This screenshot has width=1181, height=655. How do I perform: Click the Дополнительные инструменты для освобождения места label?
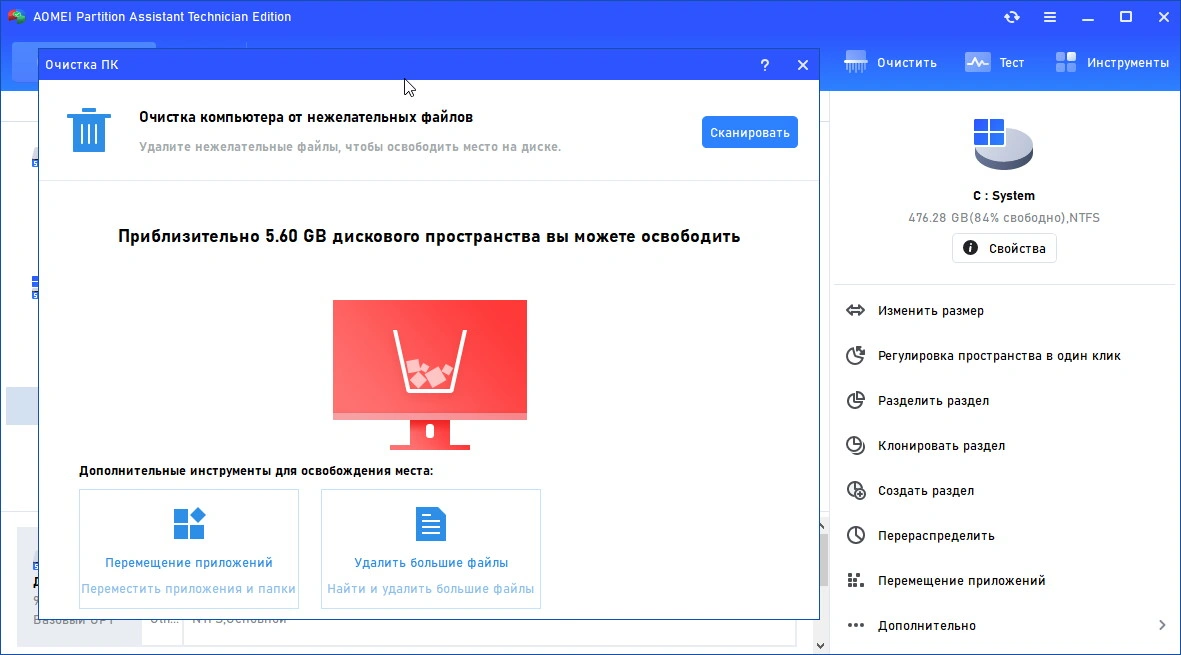[256, 471]
